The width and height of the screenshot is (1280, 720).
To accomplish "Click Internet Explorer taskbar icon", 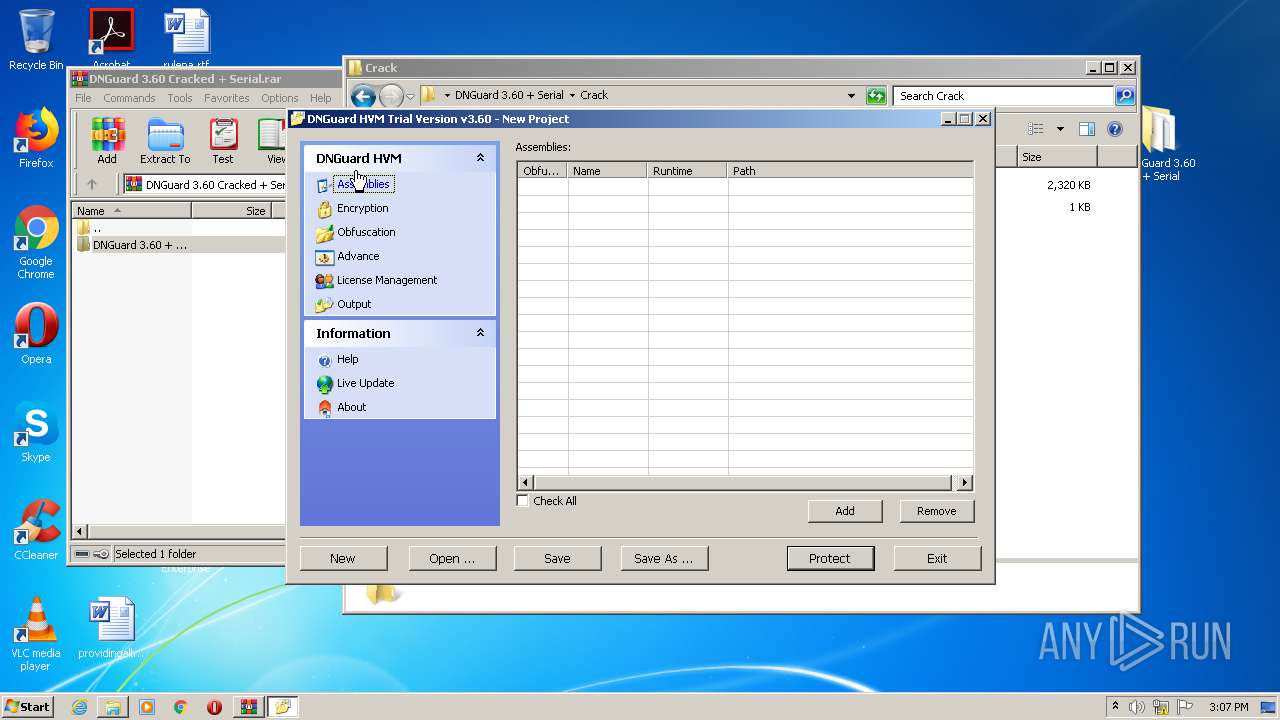I will [x=79, y=707].
